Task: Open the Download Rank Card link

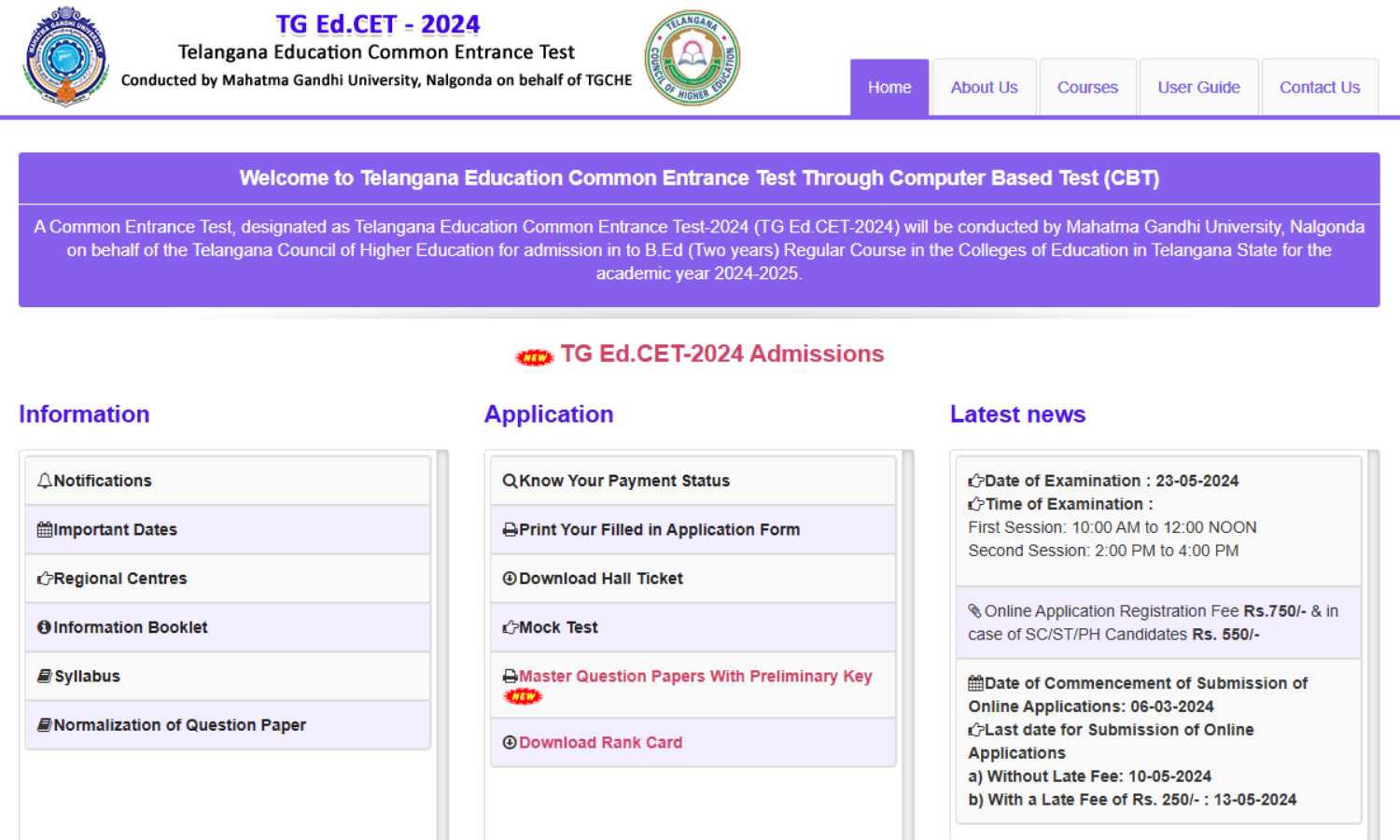Action: coord(600,743)
